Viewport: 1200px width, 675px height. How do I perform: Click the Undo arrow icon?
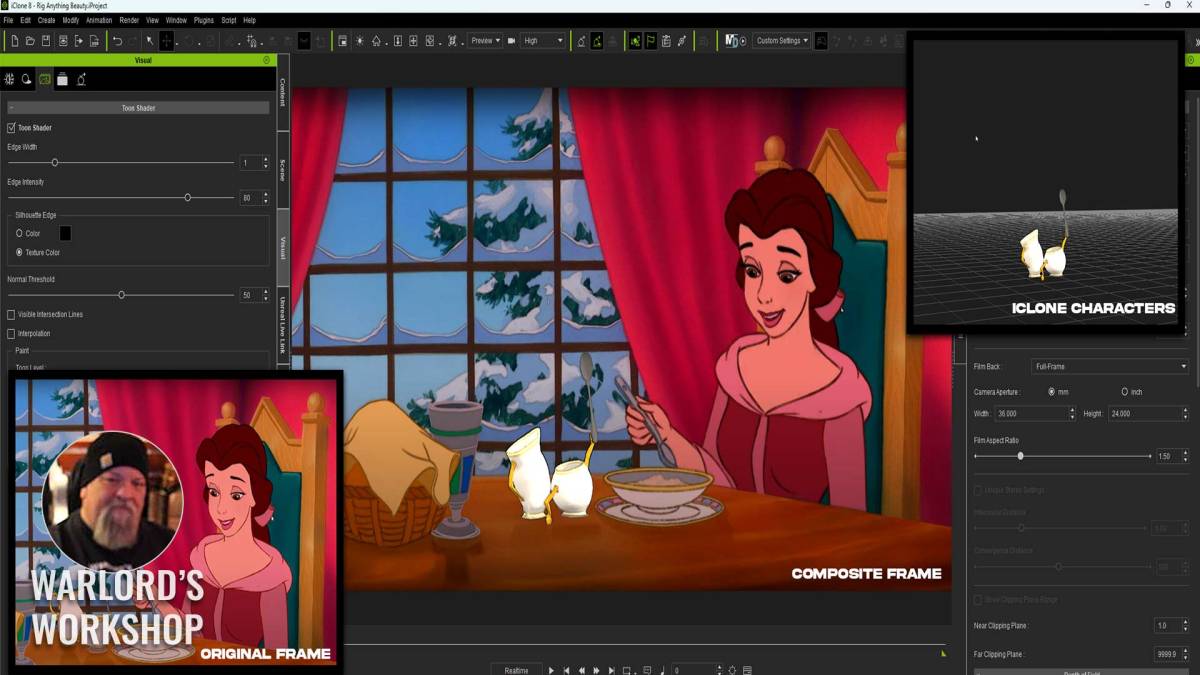(117, 41)
